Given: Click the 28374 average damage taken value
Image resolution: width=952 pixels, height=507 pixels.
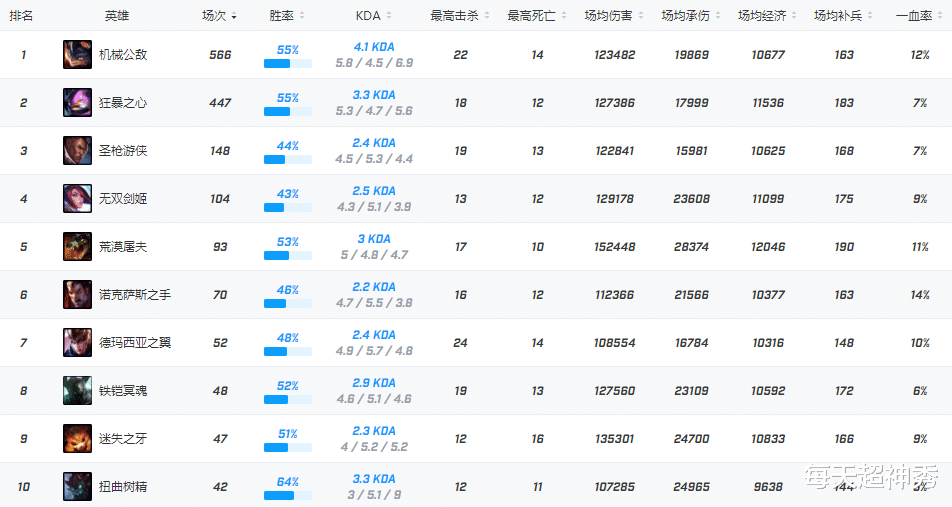Looking at the screenshot, I should (x=692, y=247).
